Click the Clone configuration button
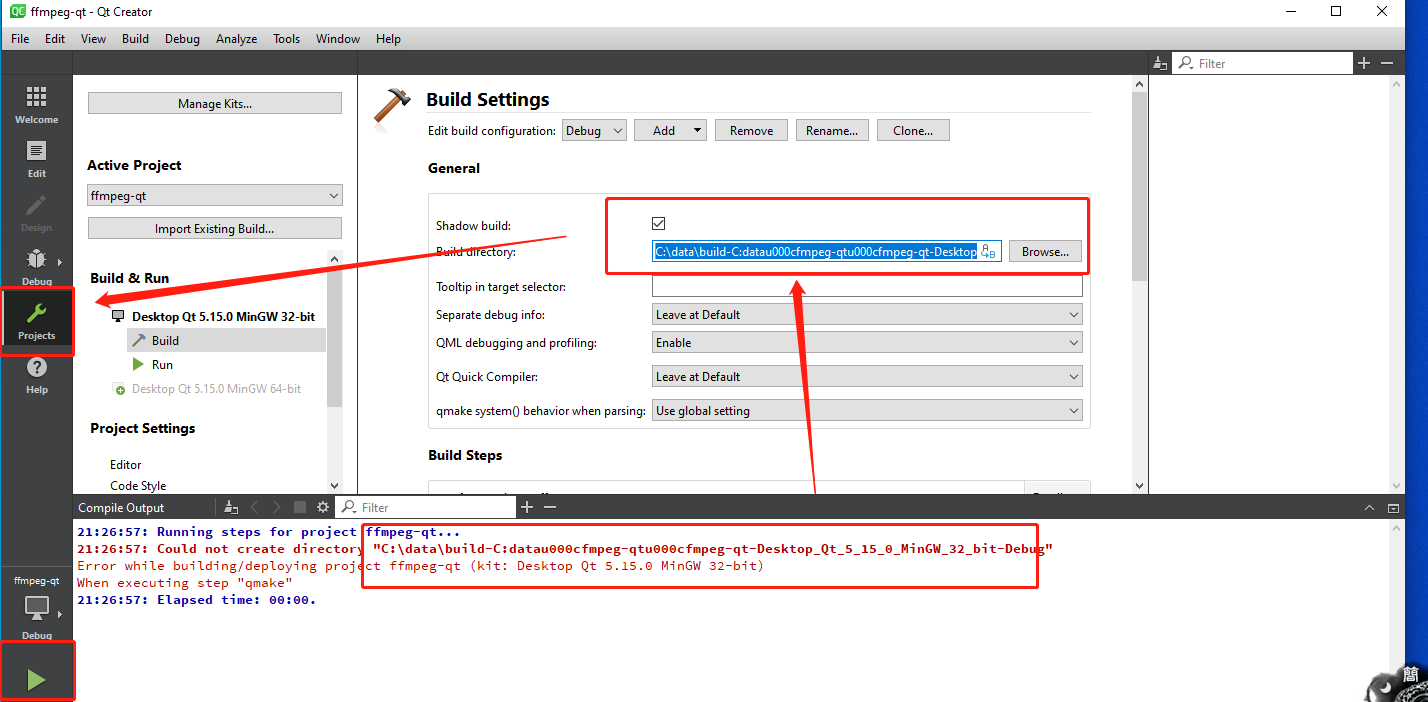 point(913,131)
